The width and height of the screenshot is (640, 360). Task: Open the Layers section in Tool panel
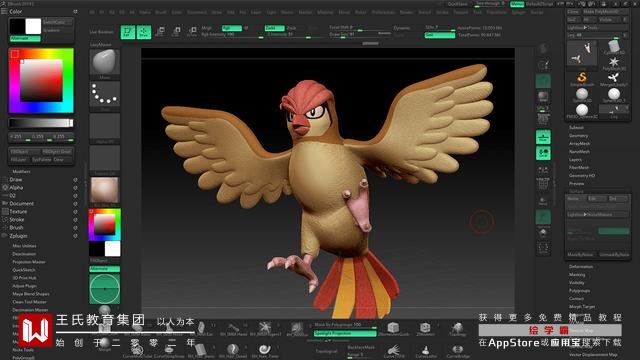575,160
